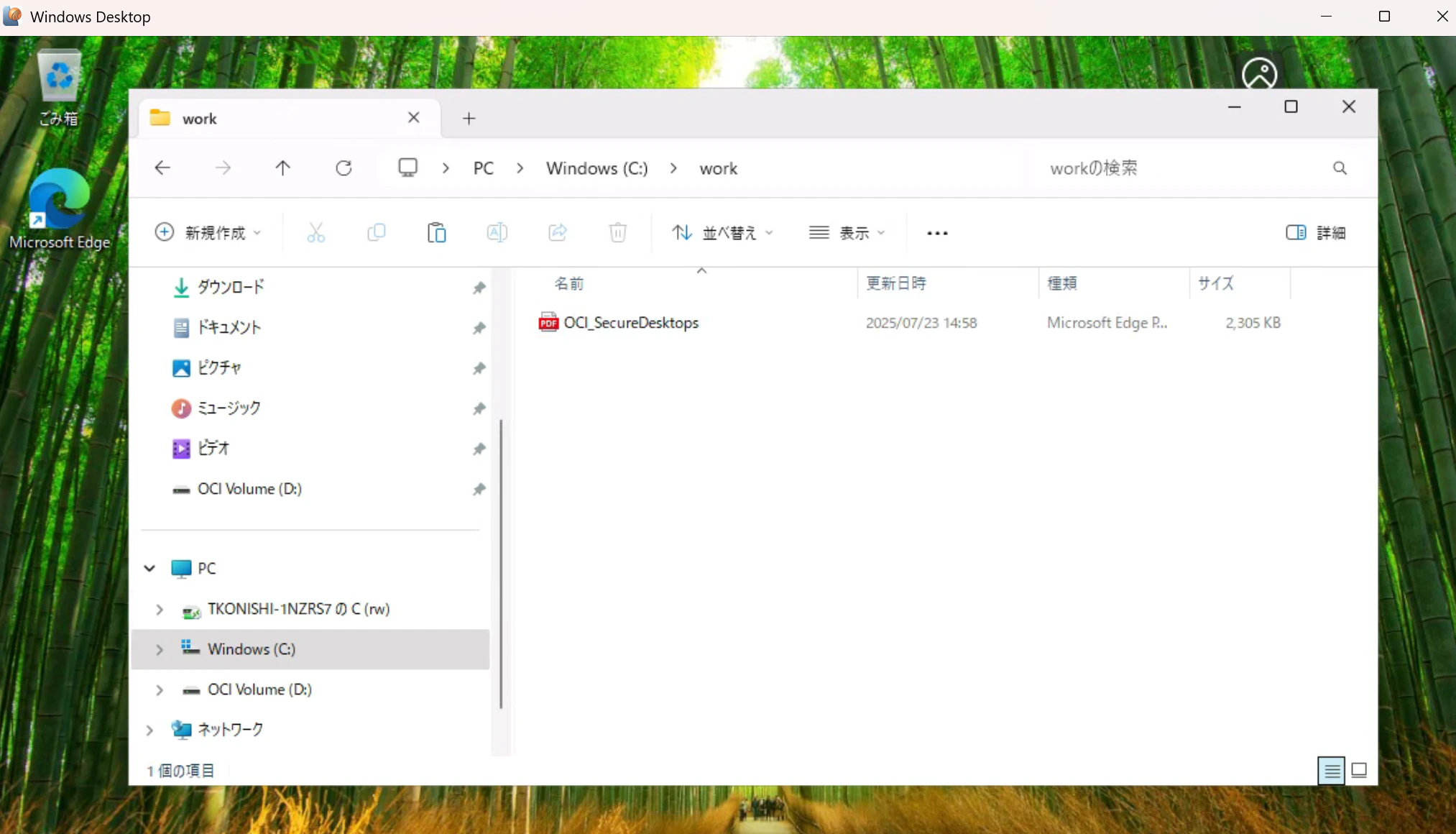Viewport: 1456px width, 834px height.
Task: Click the pin icon beside OCI Volume (D:)
Action: pos(479,489)
